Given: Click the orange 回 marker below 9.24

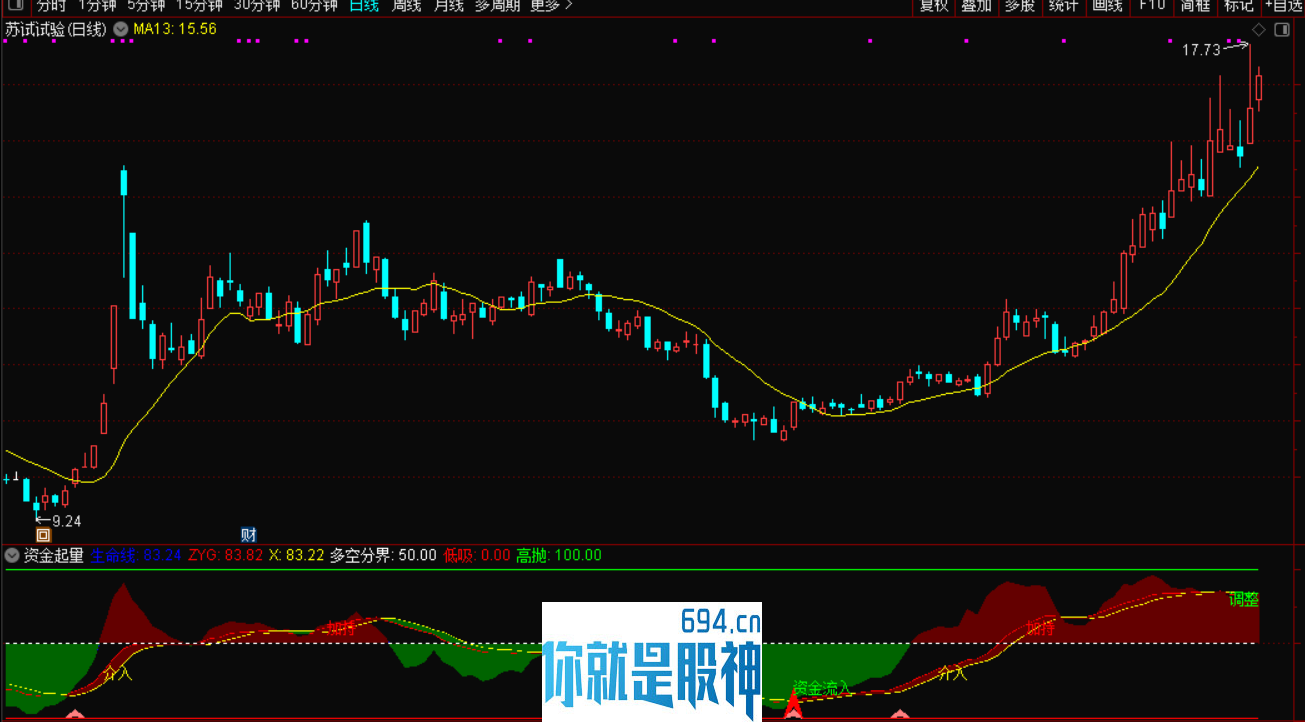Looking at the screenshot, I should pyautogui.click(x=43, y=535).
